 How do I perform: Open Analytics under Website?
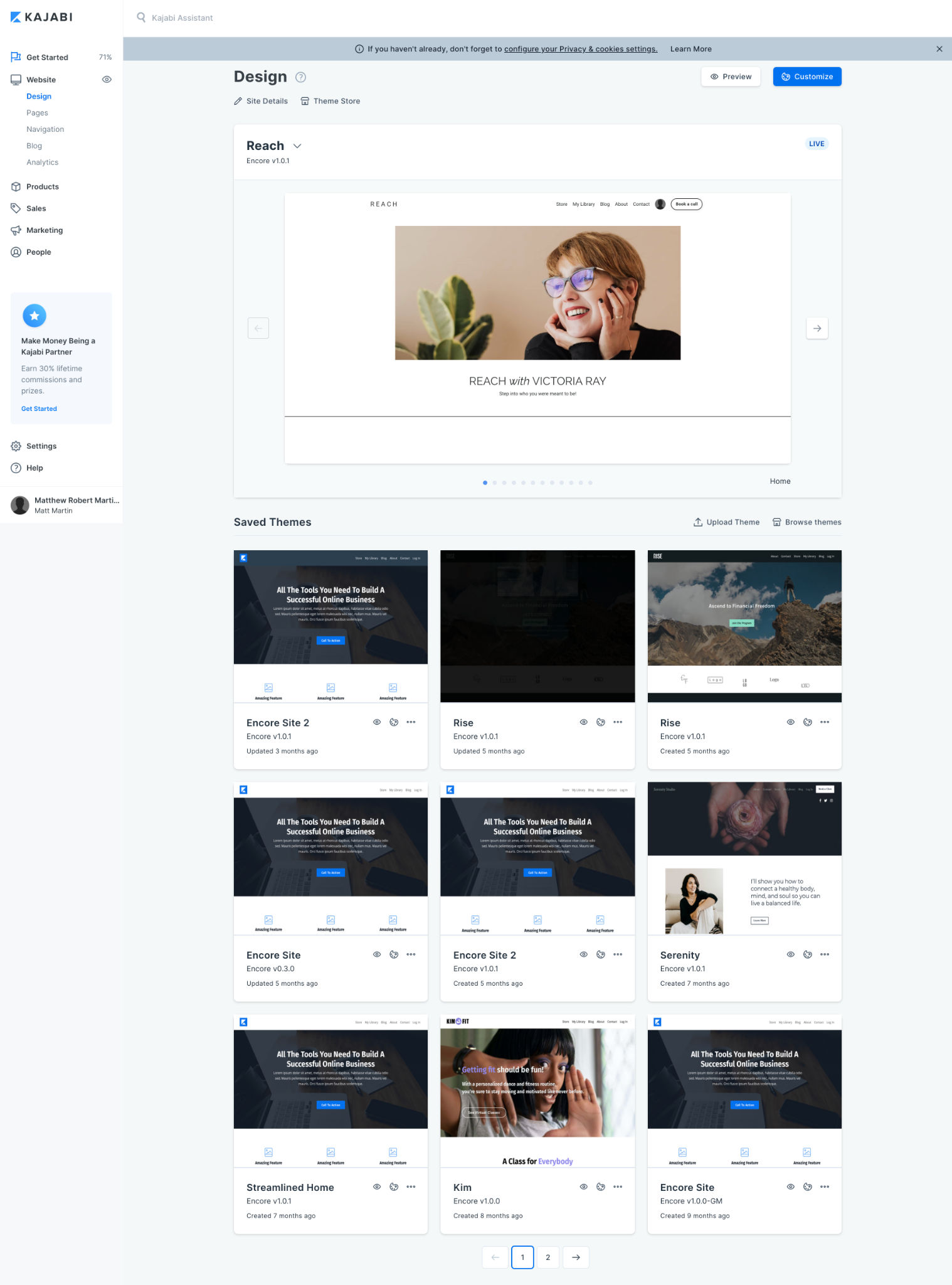(x=42, y=163)
